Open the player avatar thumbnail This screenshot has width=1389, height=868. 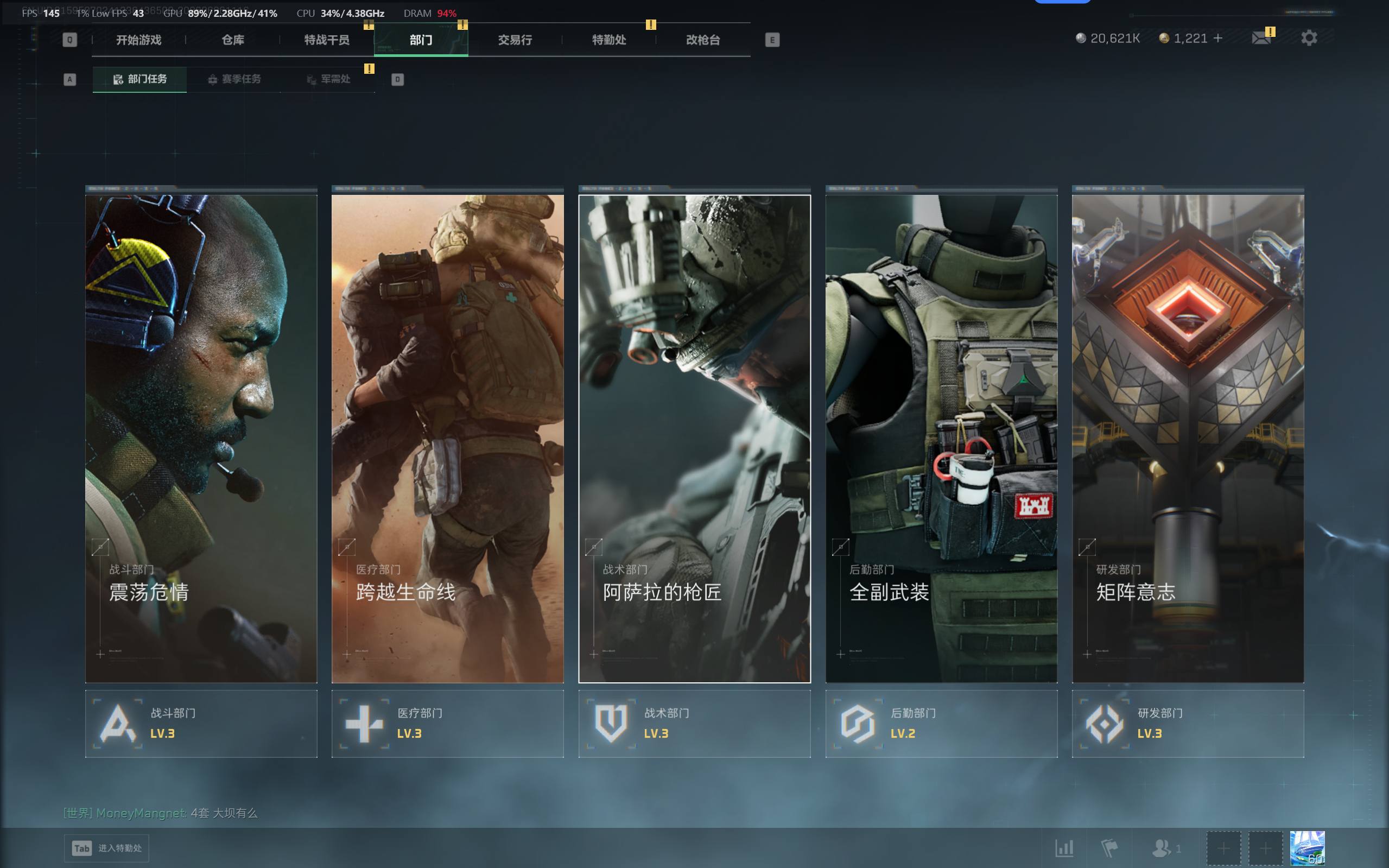point(1307,848)
